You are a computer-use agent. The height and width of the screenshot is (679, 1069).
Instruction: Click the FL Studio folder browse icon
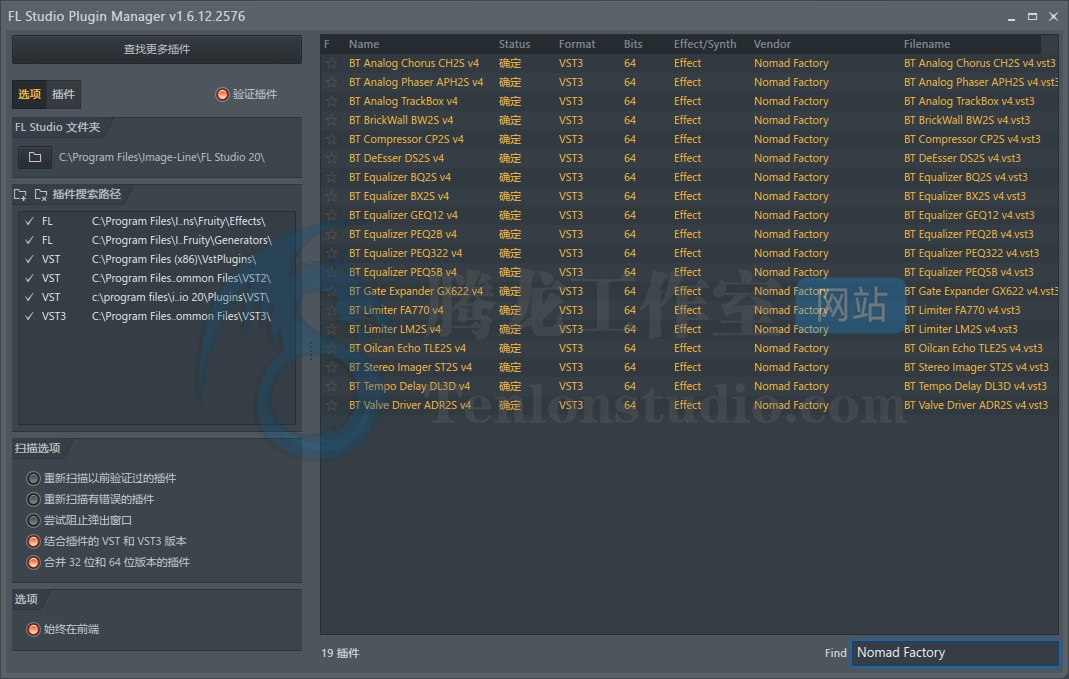tap(35, 157)
